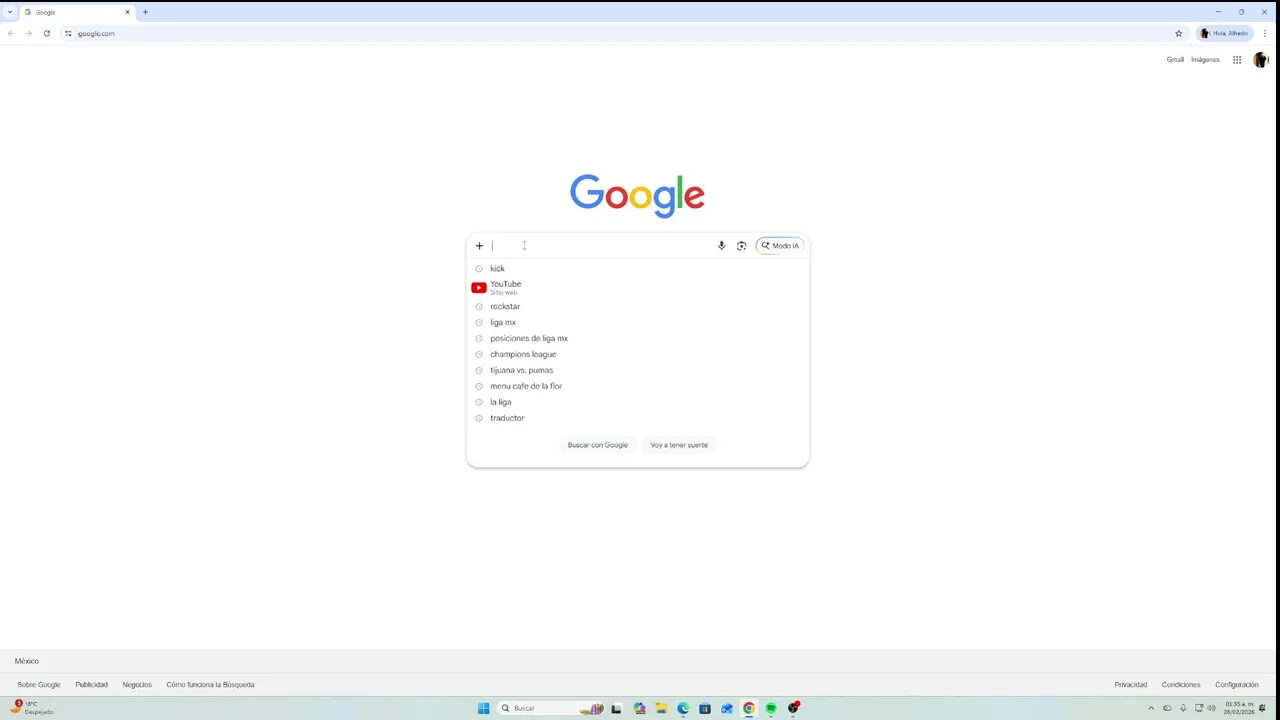Open Privacidad footer link

pyautogui.click(x=1131, y=685)
